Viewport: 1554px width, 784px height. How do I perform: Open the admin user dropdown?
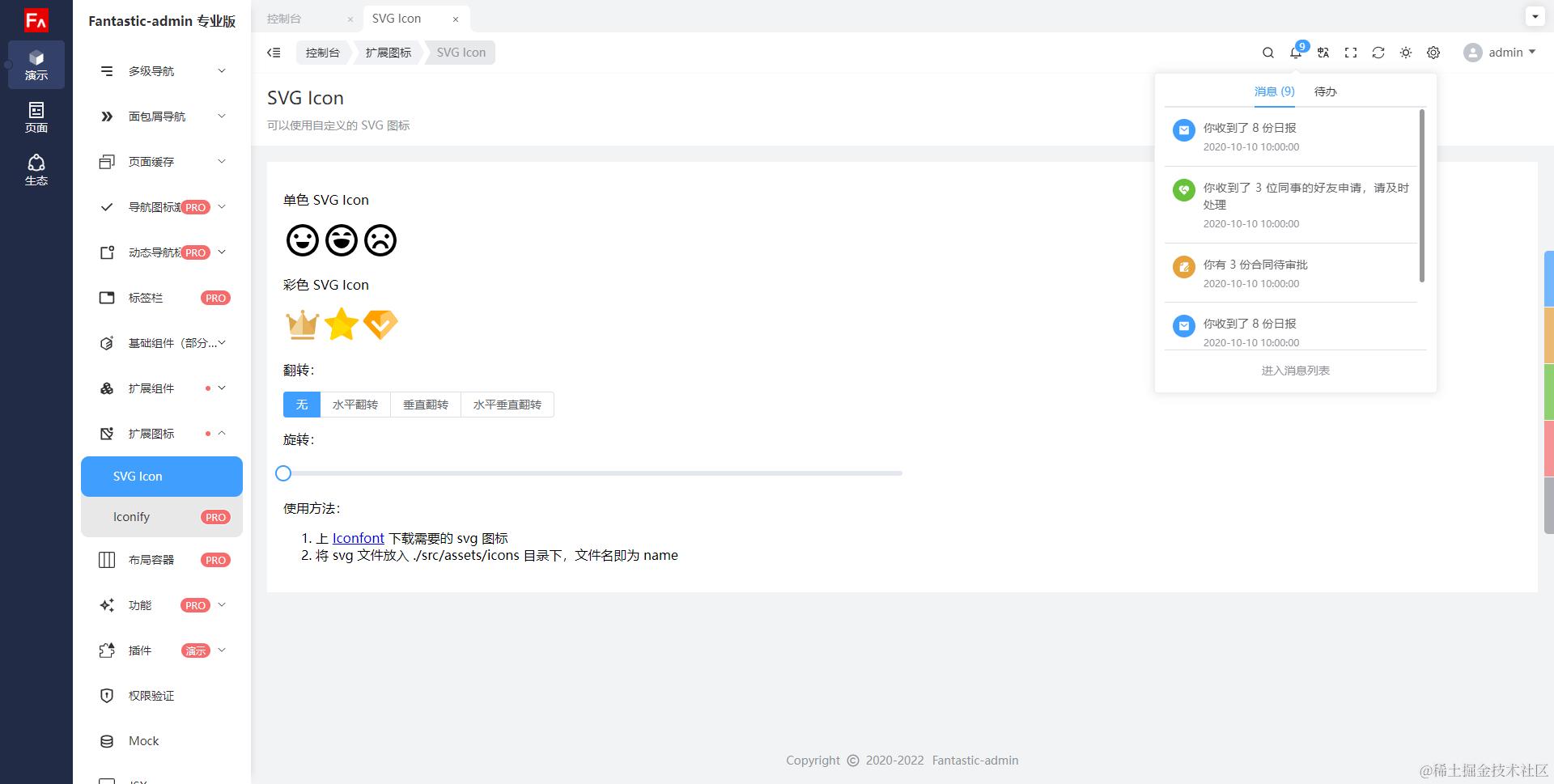click(1500, 53)
